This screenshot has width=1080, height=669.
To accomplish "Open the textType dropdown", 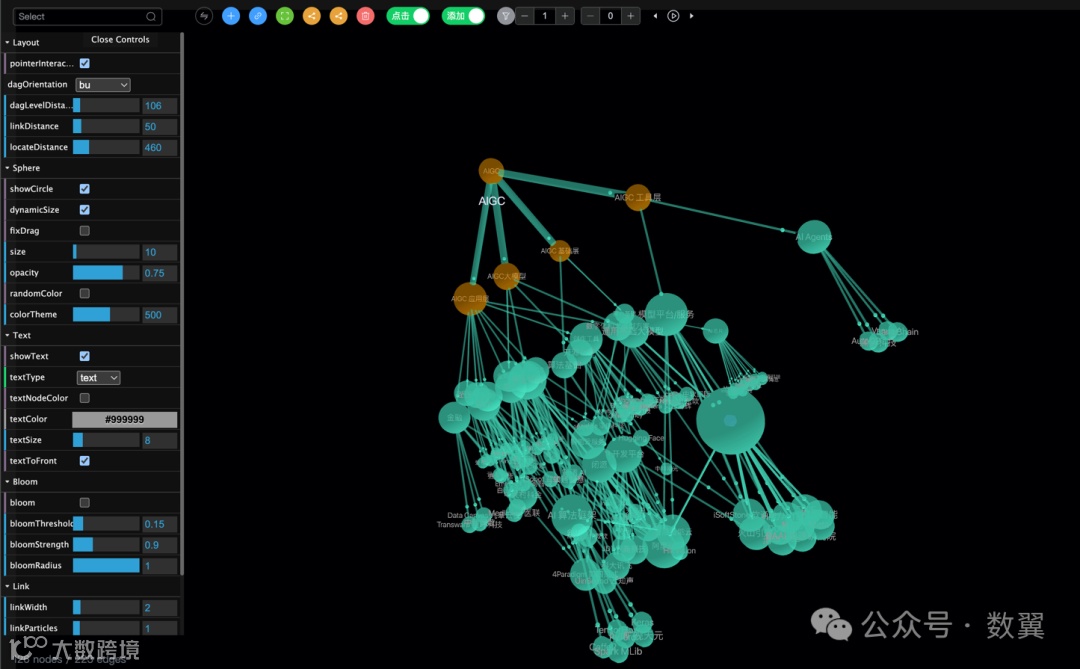I will point(98,378).
